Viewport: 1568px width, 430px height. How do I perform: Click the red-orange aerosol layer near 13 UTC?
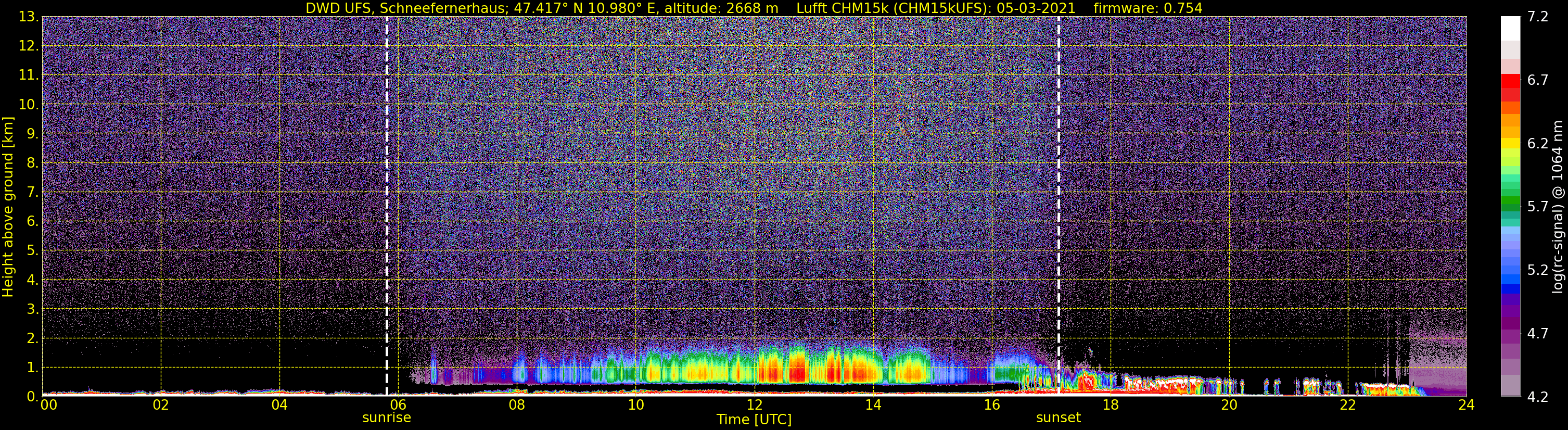797,367
